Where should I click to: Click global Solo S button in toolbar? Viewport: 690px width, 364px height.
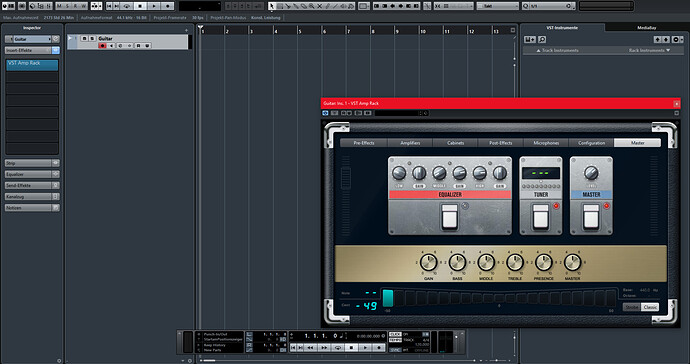(67, 6)
